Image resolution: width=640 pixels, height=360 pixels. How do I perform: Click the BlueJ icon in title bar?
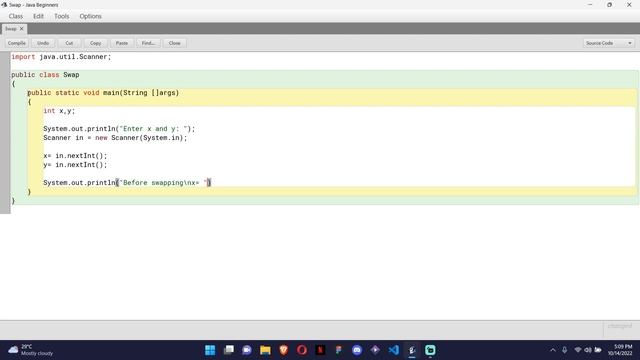(4, 4)
